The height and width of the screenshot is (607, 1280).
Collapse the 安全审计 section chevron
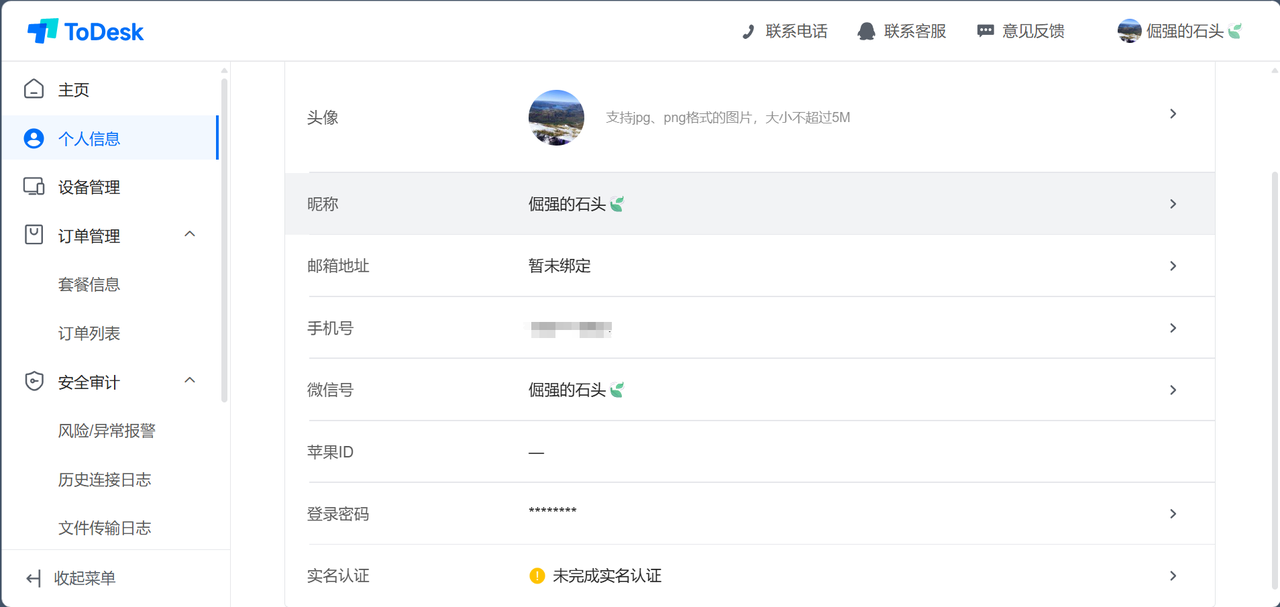[190, 381]
